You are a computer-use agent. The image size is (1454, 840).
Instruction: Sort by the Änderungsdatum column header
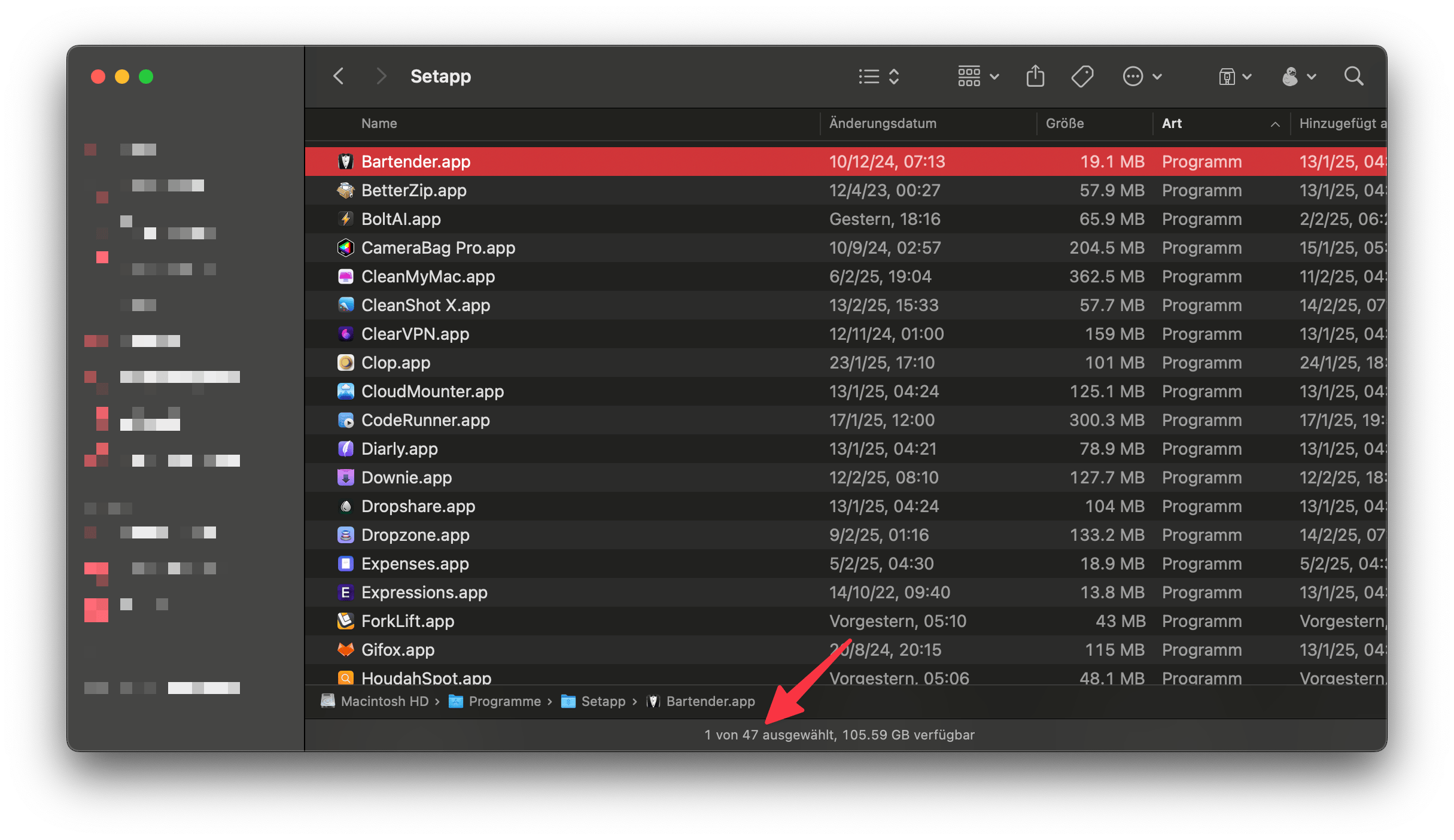point(883,123)
